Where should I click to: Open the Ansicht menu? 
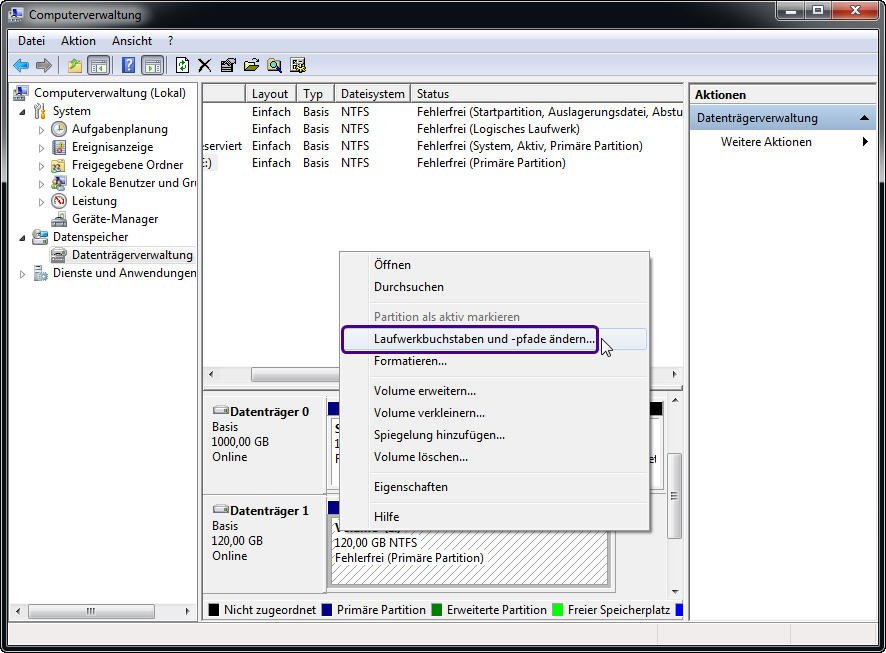tap(132, 41)
